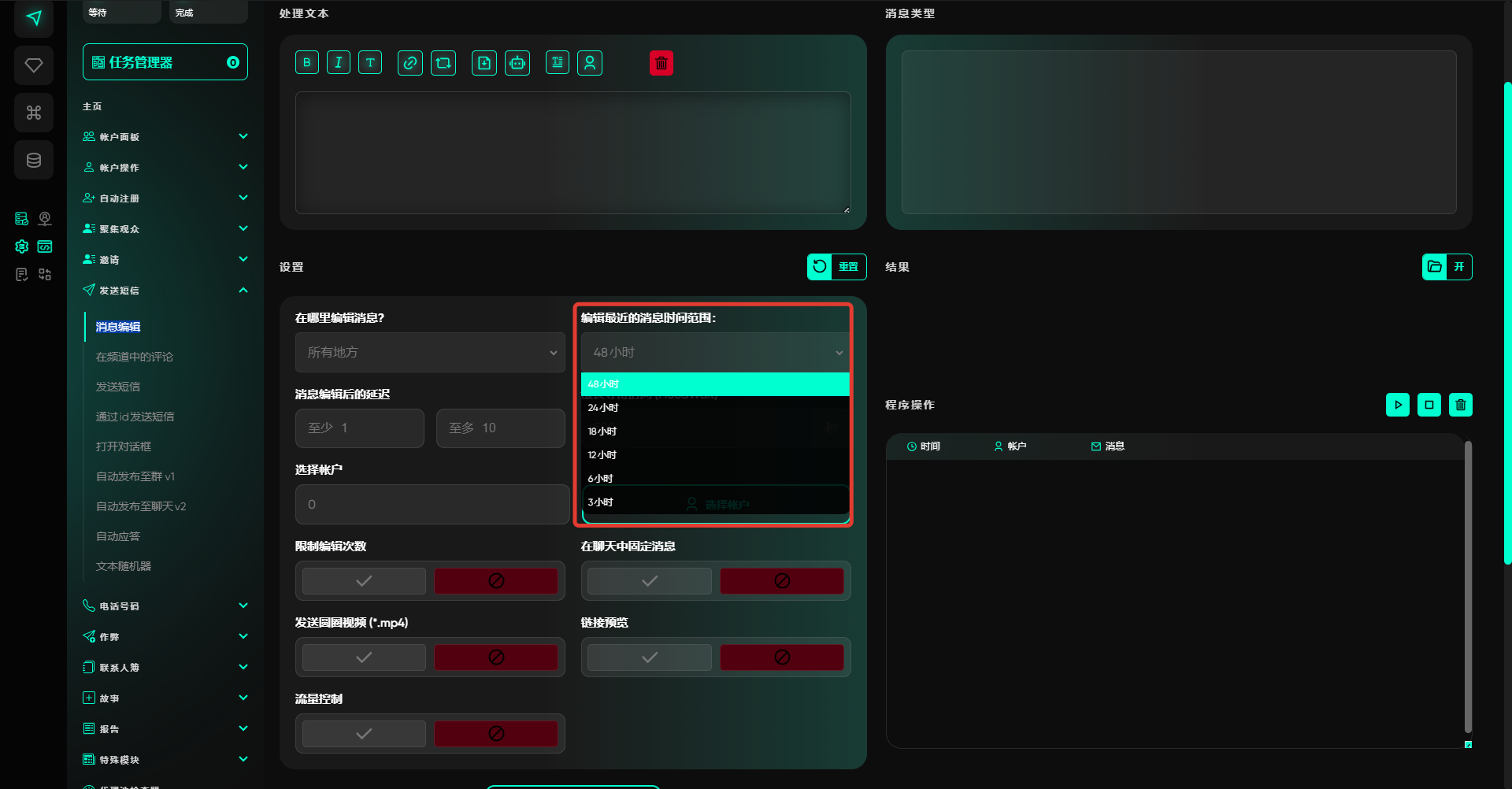This screenshot has width=1512, height=789.
Task: Open the 在哪里编辑消息 dropdown
Action: (x=430, y=353)
